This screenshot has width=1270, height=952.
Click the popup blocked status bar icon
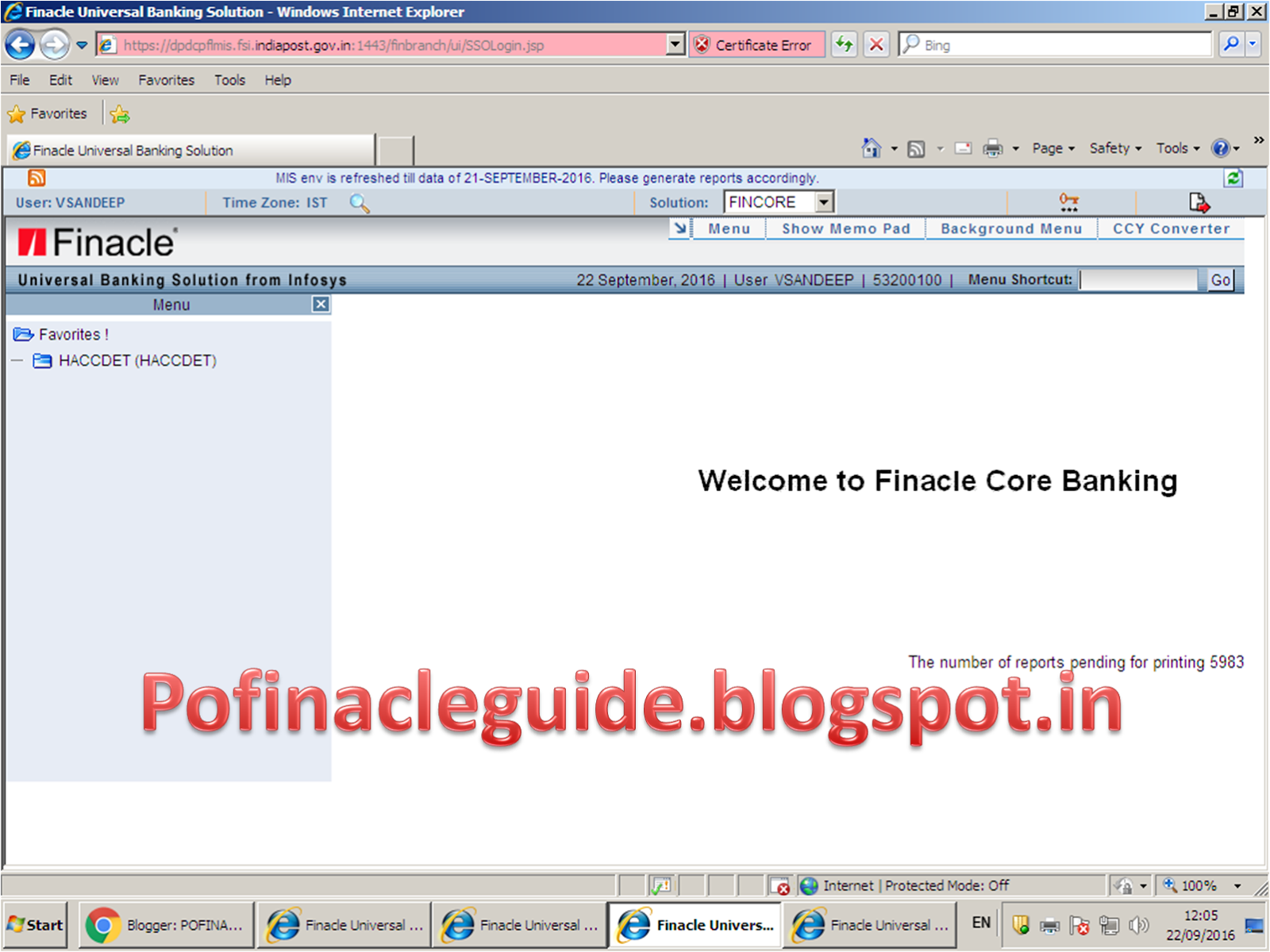(780, 885)
